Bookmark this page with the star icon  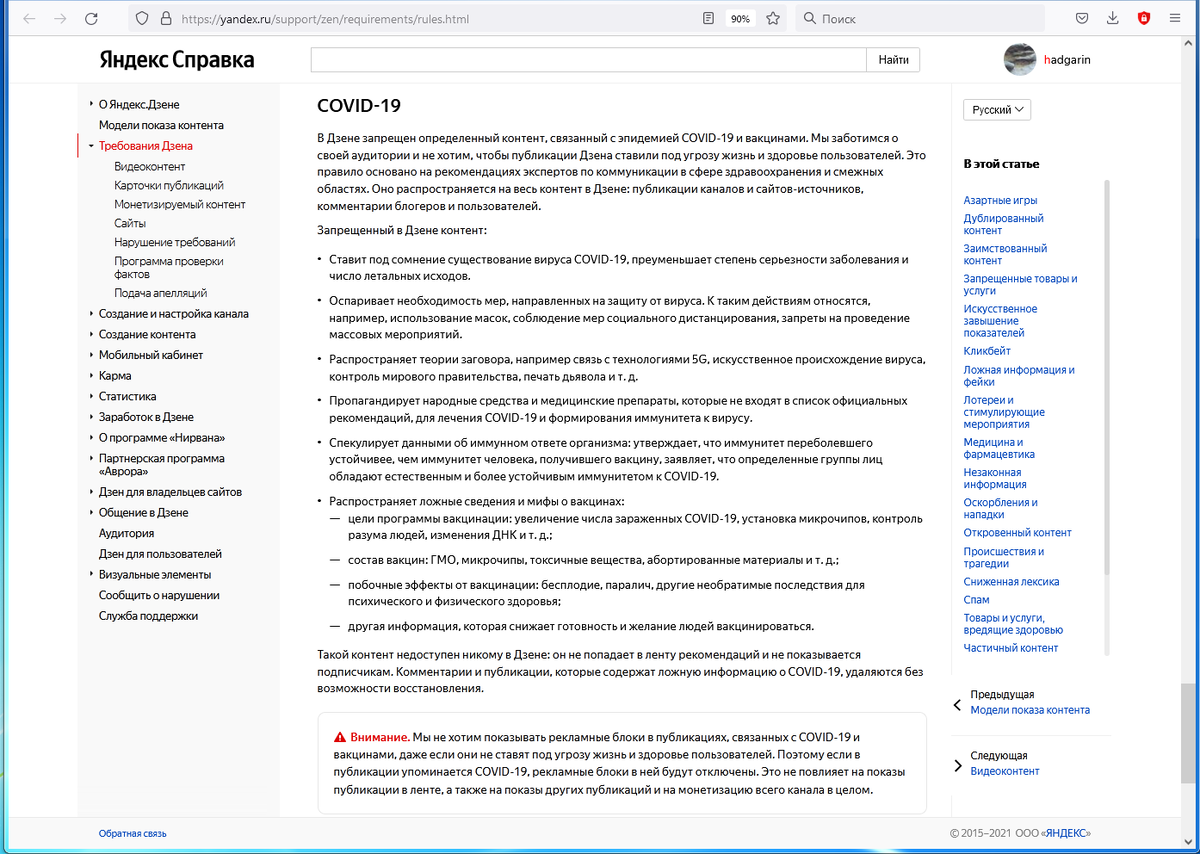772,19
